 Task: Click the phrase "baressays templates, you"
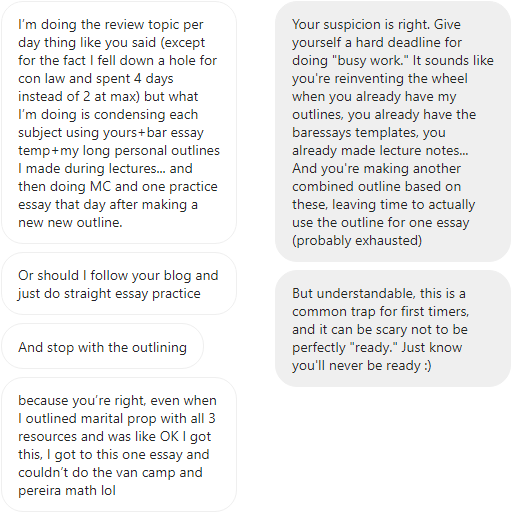(x=369, y=133)
